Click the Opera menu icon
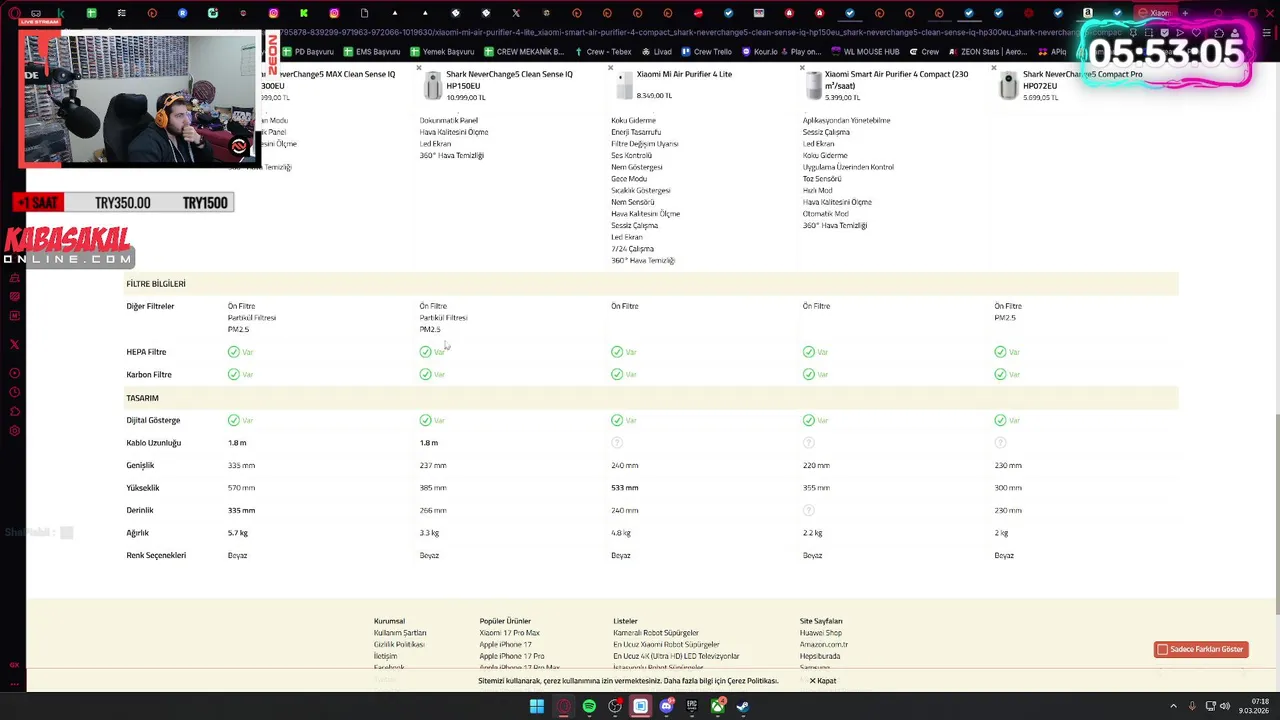Viewport: 1280px width, 720px height. click(14, 13)
